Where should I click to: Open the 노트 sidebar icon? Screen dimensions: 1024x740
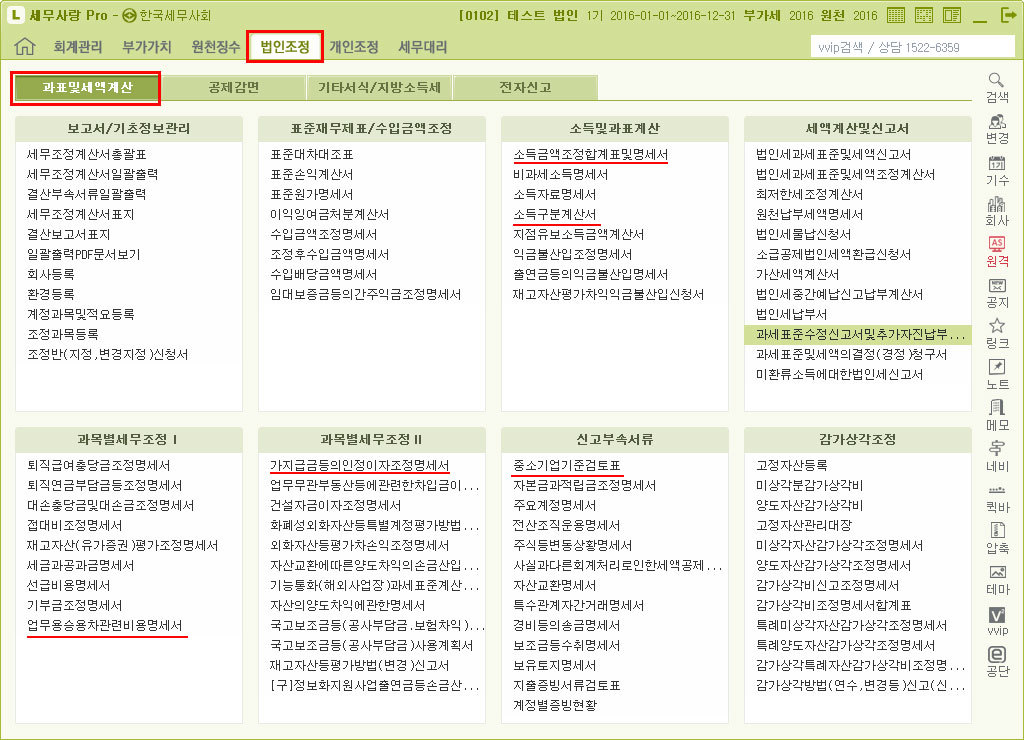(x=997, y=375)
